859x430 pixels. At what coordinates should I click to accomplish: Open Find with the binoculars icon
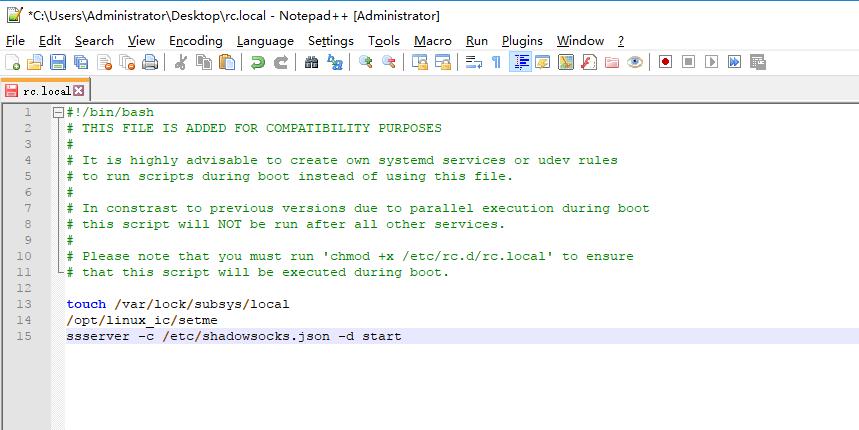click(312, 63)
